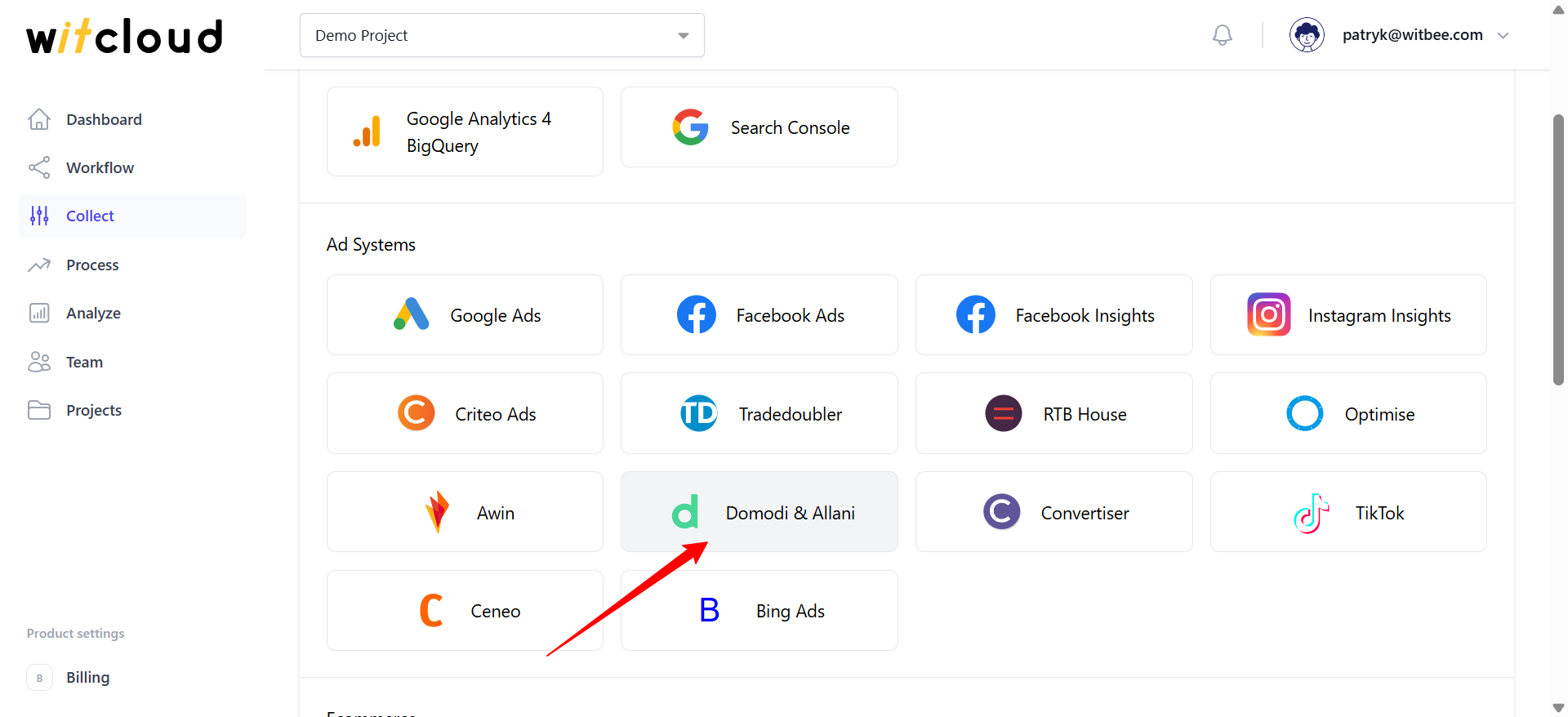1568x717 pixels.
Task: Click the Google Ads logo icon
Action: (x=412, y=314)
